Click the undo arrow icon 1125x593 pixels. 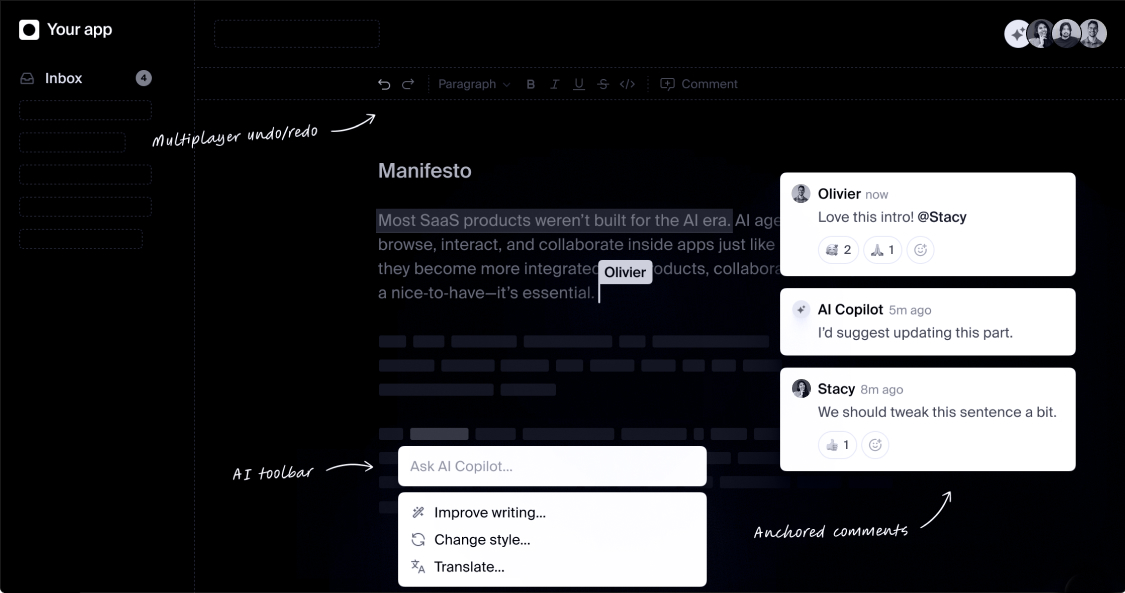(384, 85)
